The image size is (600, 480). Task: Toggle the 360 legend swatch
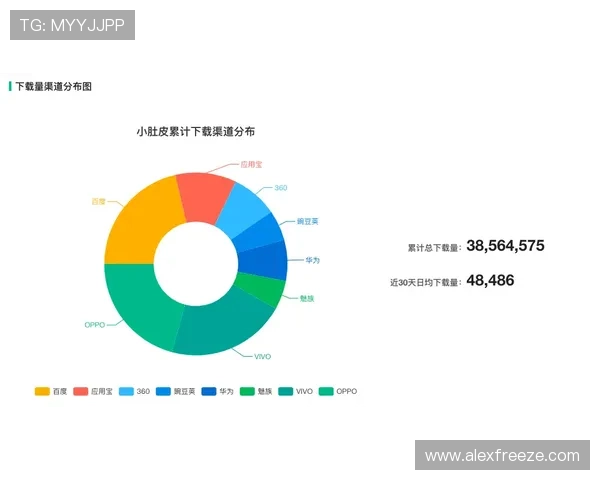pos(126,391)
